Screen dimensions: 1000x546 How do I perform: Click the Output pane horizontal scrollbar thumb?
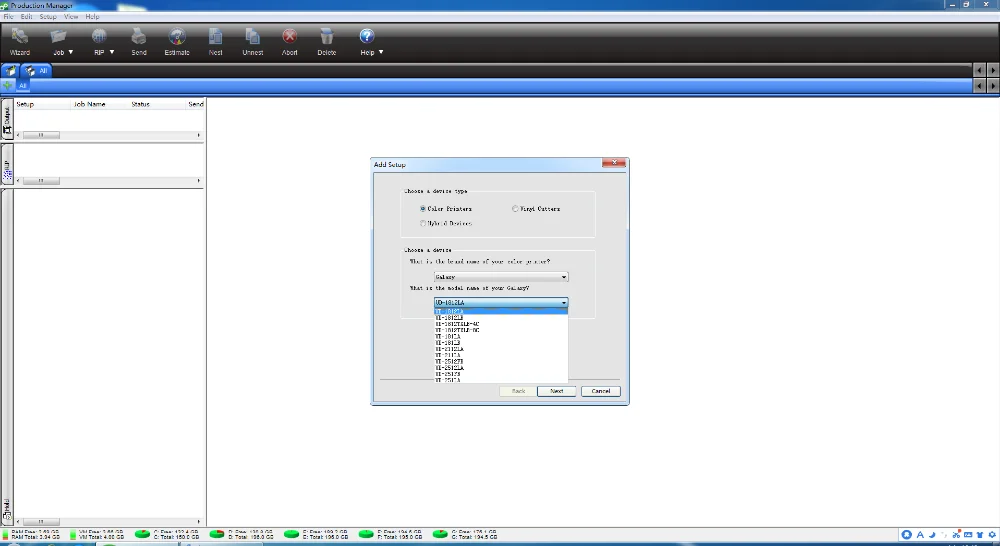tap(40, 135)
